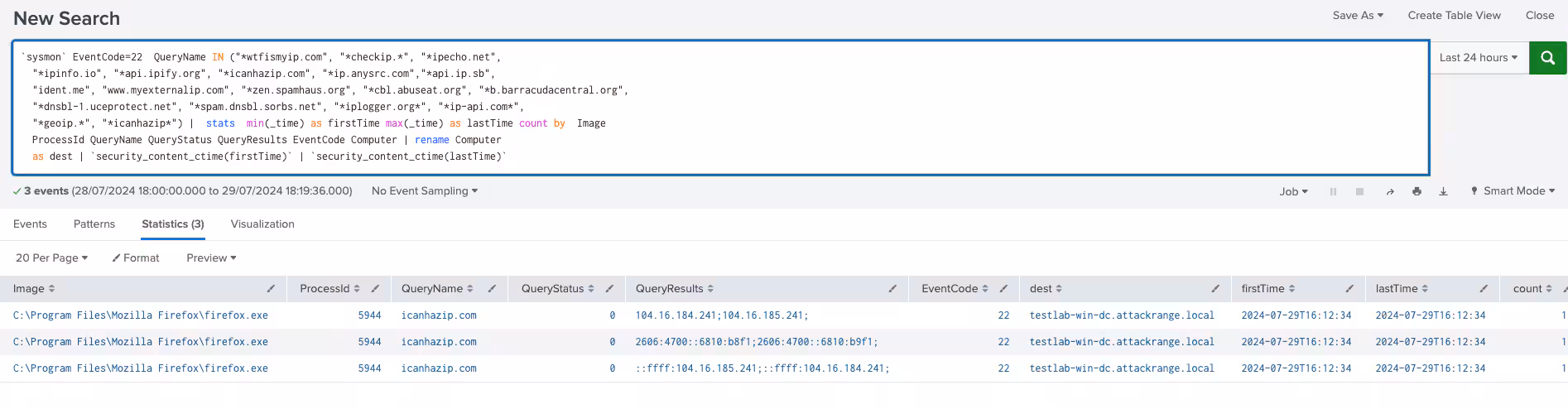Pause the search job
The image size is (1568, 409).
click(1333, 191)
